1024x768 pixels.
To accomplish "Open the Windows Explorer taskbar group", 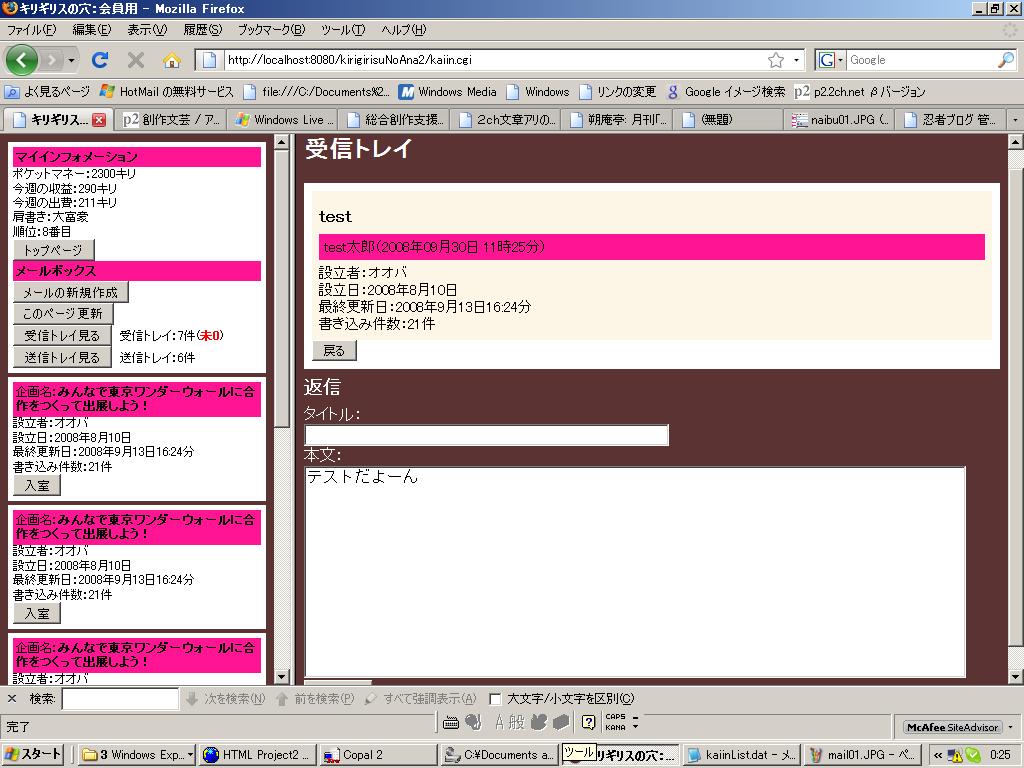I will (137, 755).
